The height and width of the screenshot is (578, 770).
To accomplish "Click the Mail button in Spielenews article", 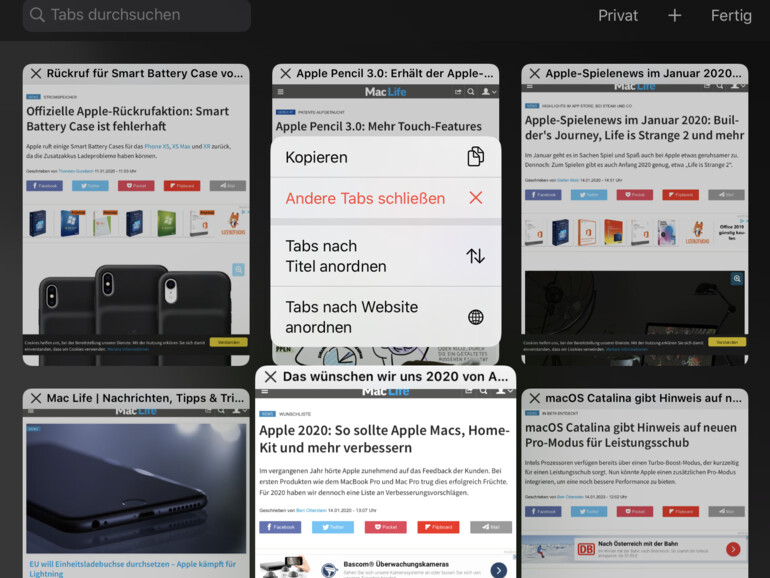I will (726, 194).
